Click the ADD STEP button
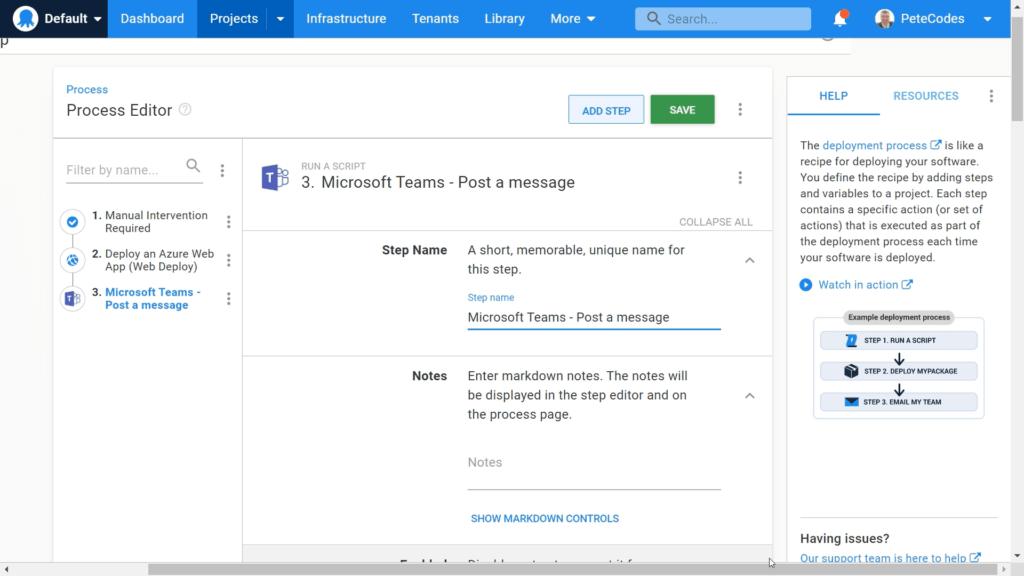The width and height of the screenshot is (1024, 576). 606,110
